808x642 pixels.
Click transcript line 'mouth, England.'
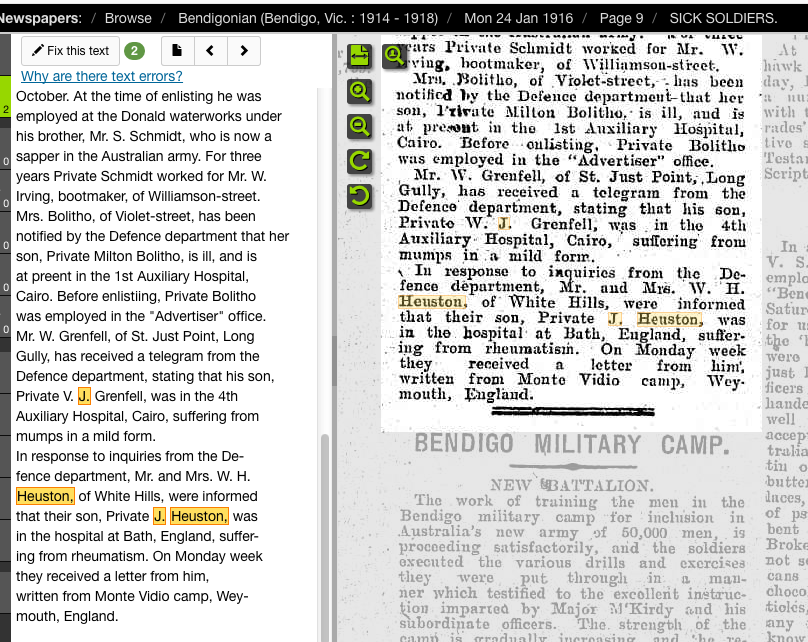[67, 617]
